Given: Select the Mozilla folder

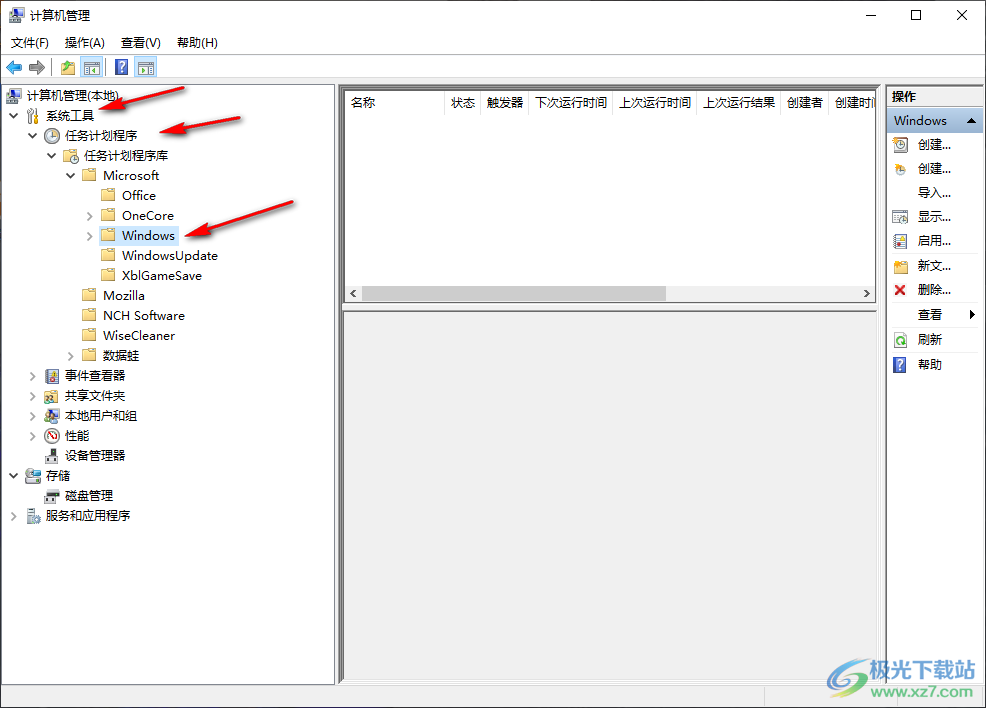Looking at the screenshot, I should click(x=124, y=296).
